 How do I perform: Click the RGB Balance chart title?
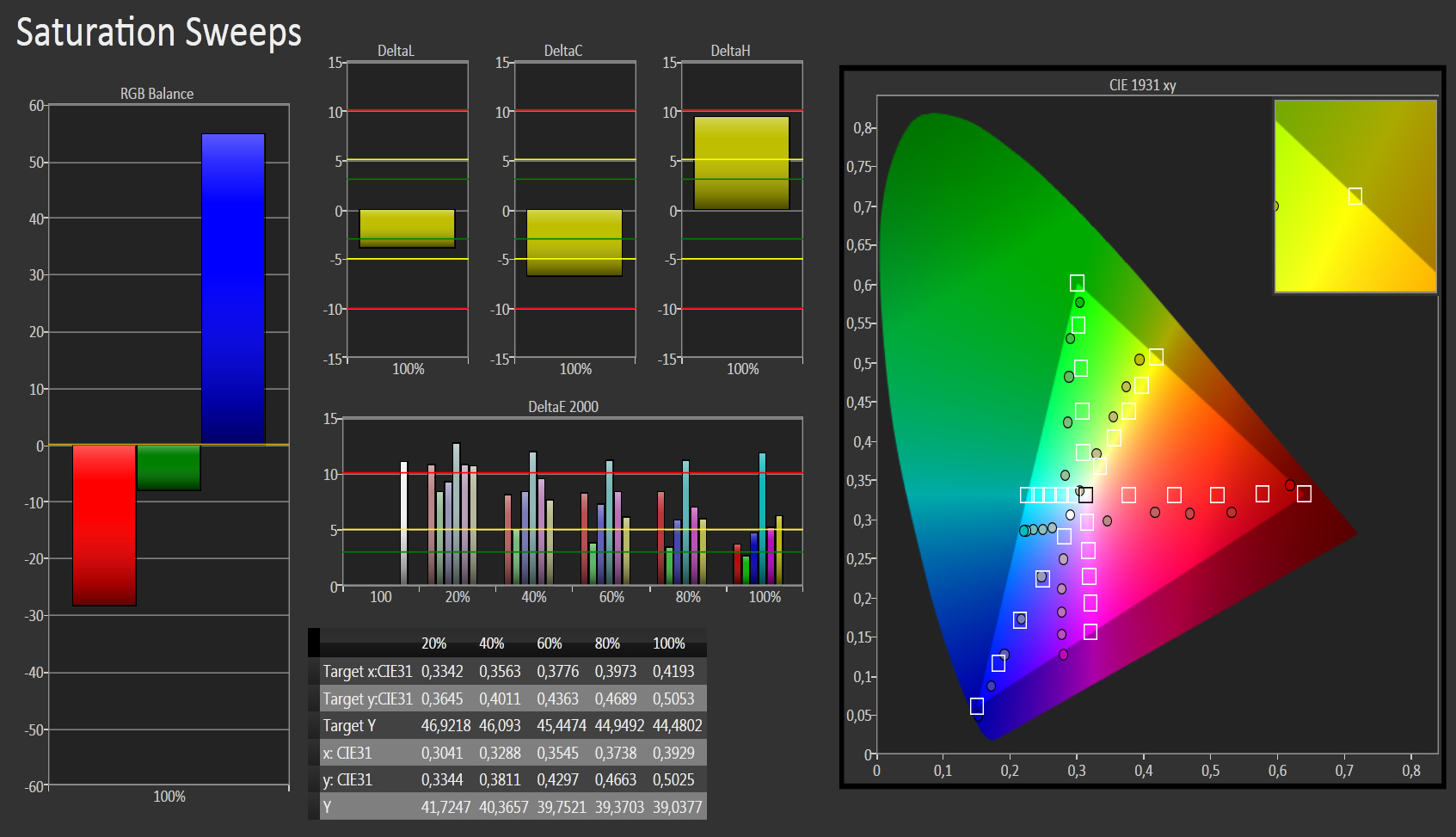(x=157, y=94)
